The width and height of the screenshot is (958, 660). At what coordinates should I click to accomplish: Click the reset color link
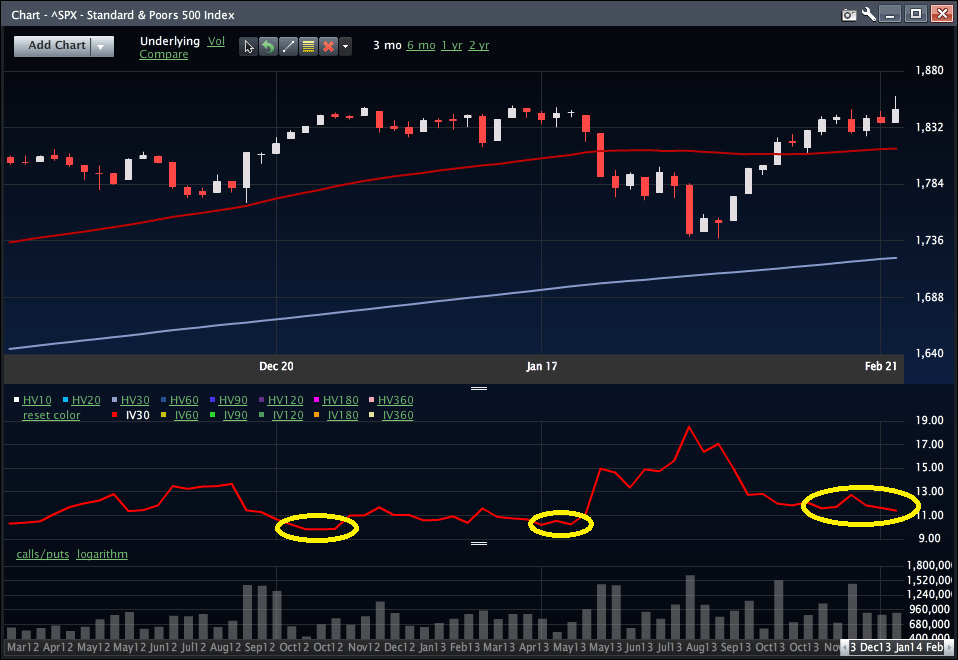51,415
